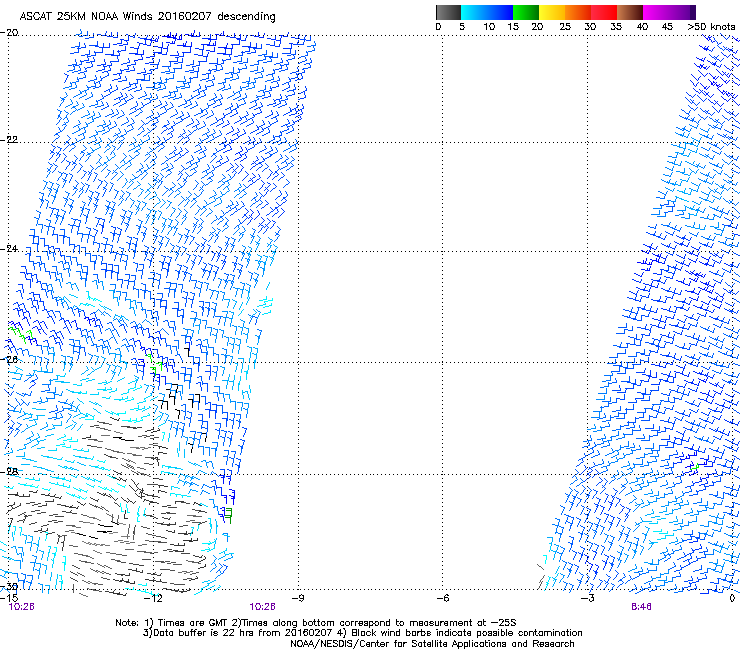The height and width of the screenshot is (650, 740).
Task: Click the 8:48 swath time label
Action: [x=641, y=607]
